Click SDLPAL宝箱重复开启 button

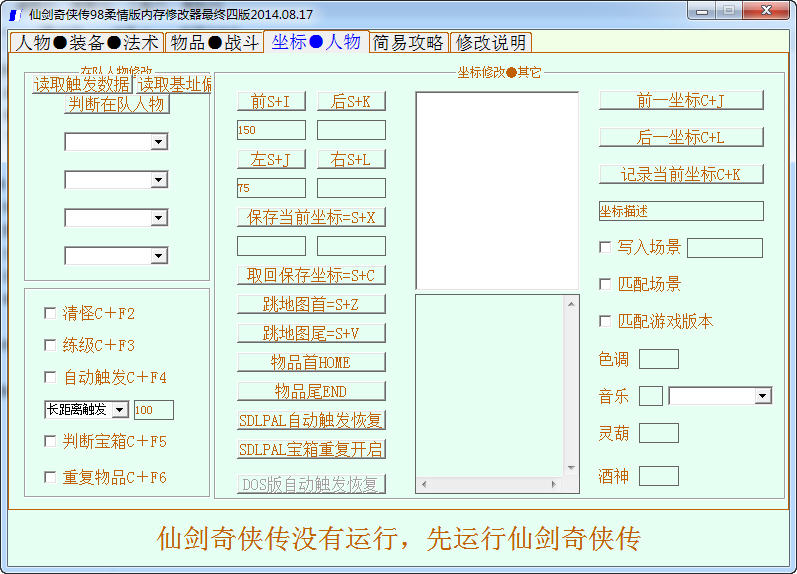[311, 449]
